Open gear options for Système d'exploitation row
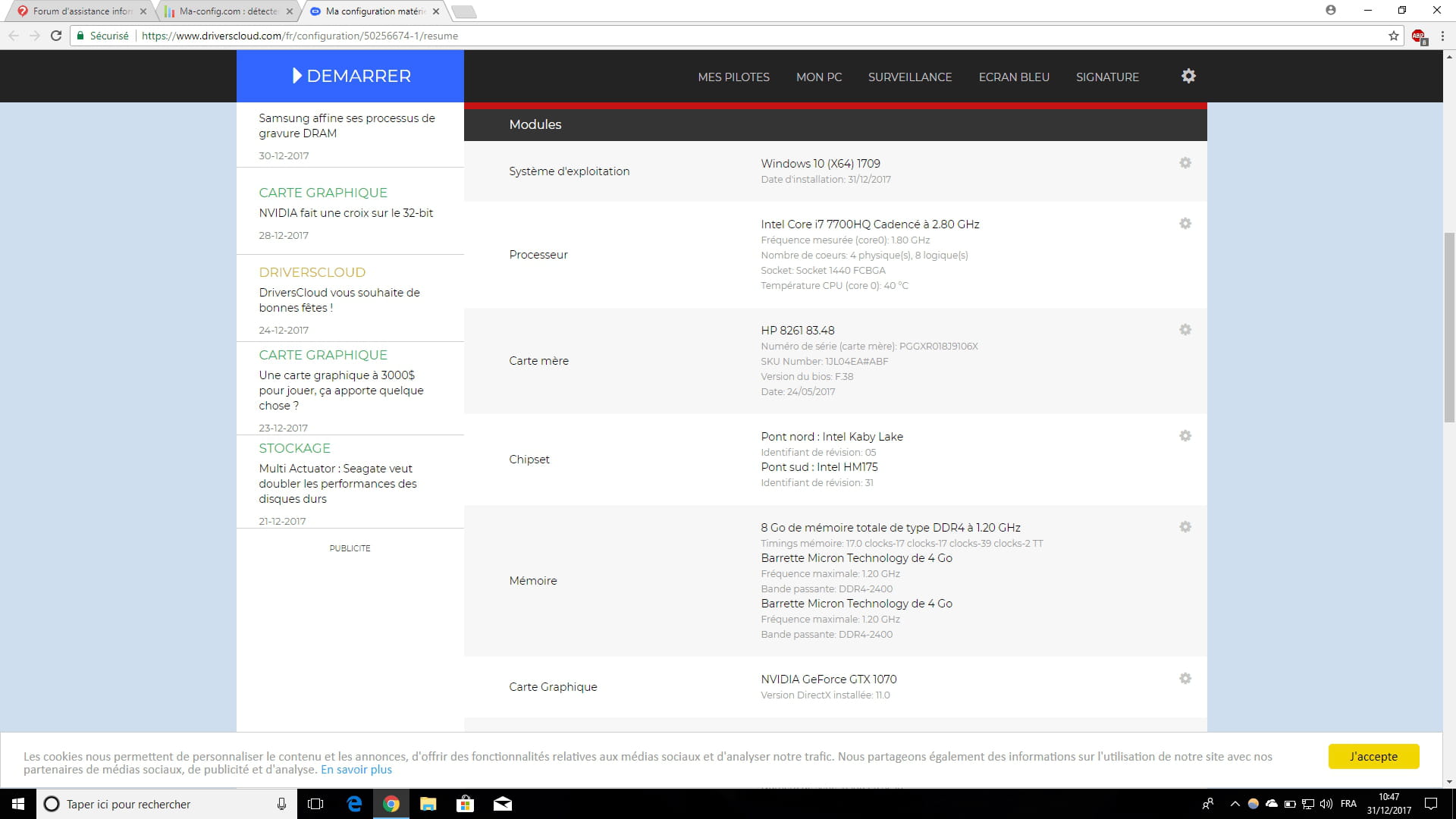Viewport: 1456px width, 819px height. click(x=1185, y=163)
